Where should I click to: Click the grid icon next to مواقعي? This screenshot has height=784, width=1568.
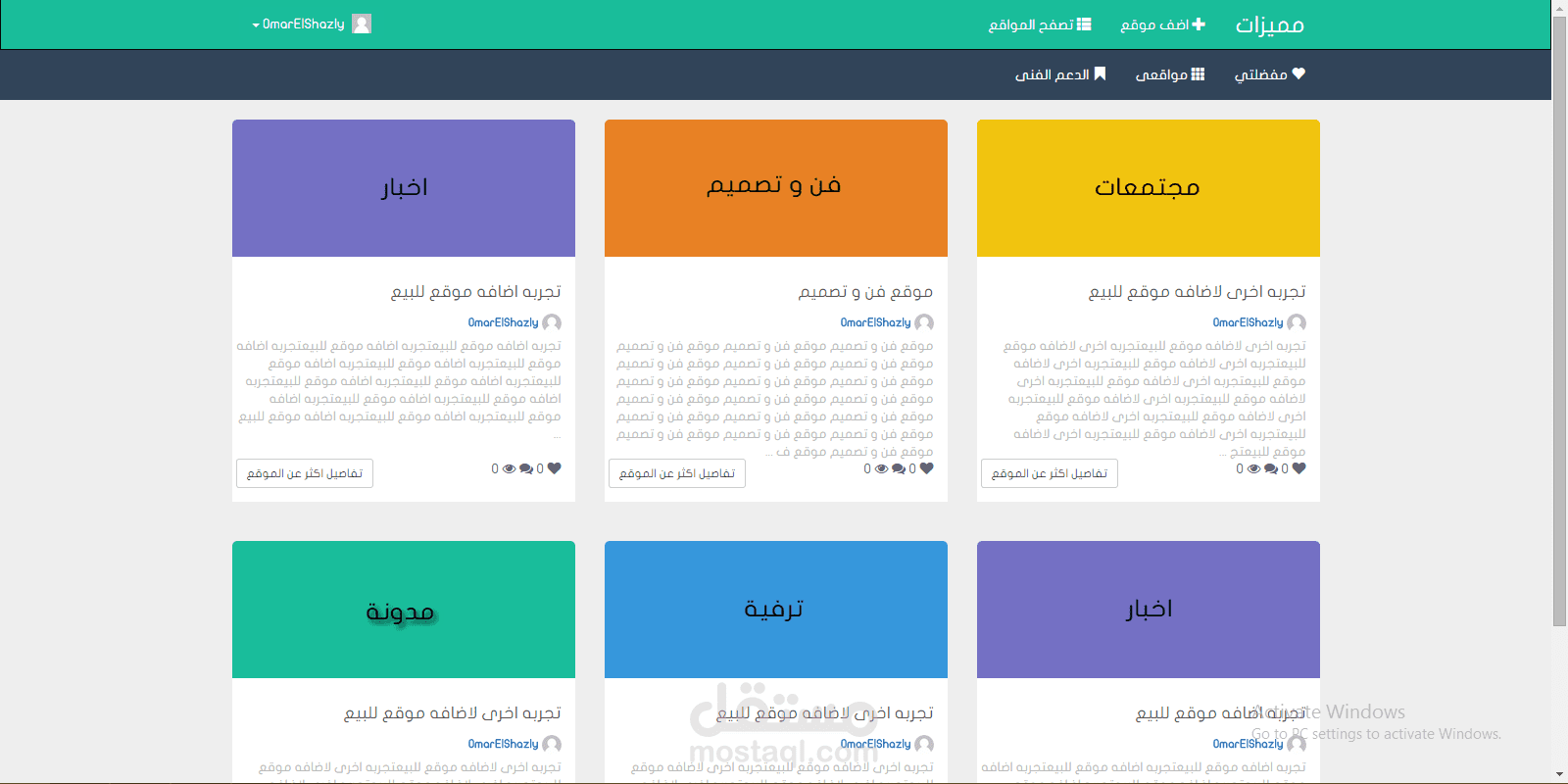1198,74
